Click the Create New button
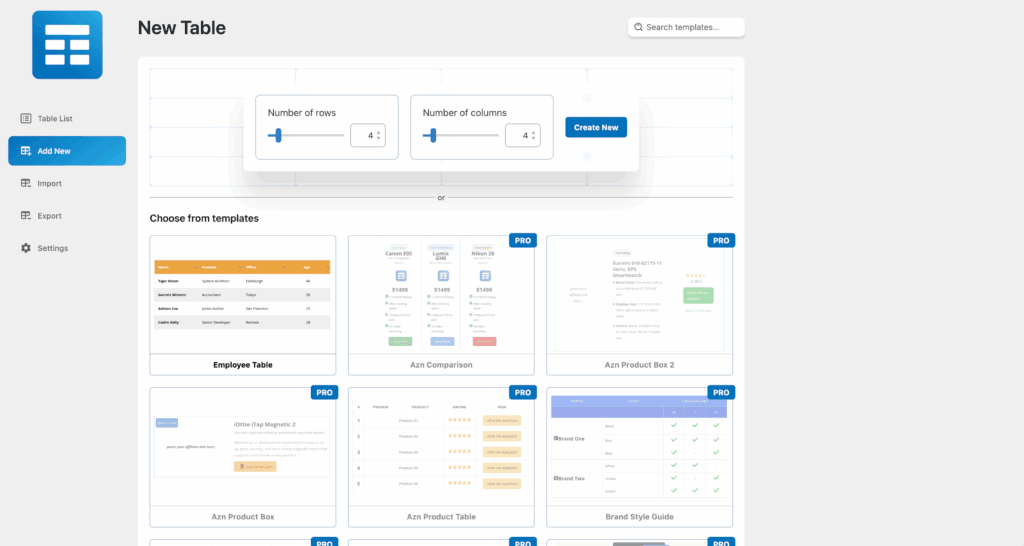This screenshot has width=1024, height=546. (x=596, y=127)
